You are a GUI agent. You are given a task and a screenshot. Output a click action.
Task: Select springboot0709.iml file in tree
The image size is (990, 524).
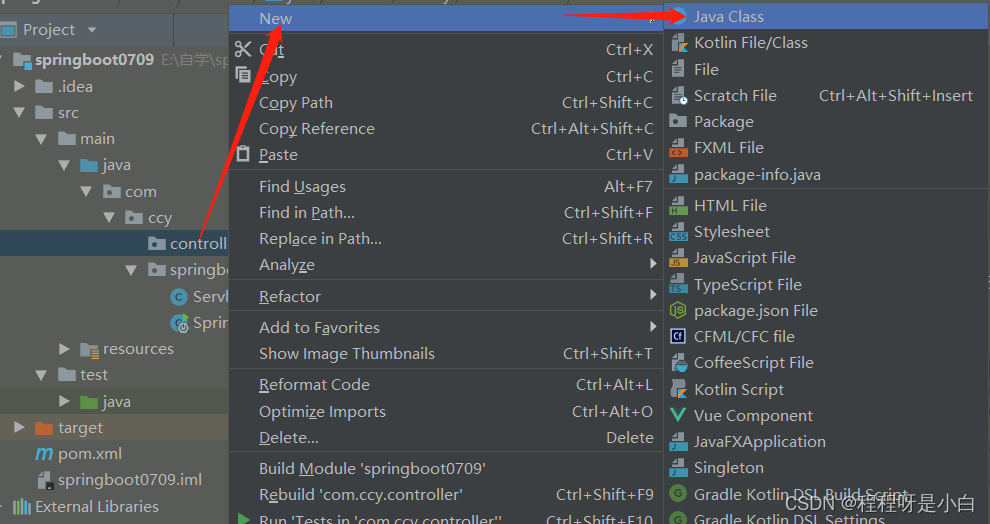(x=129, y=480)
